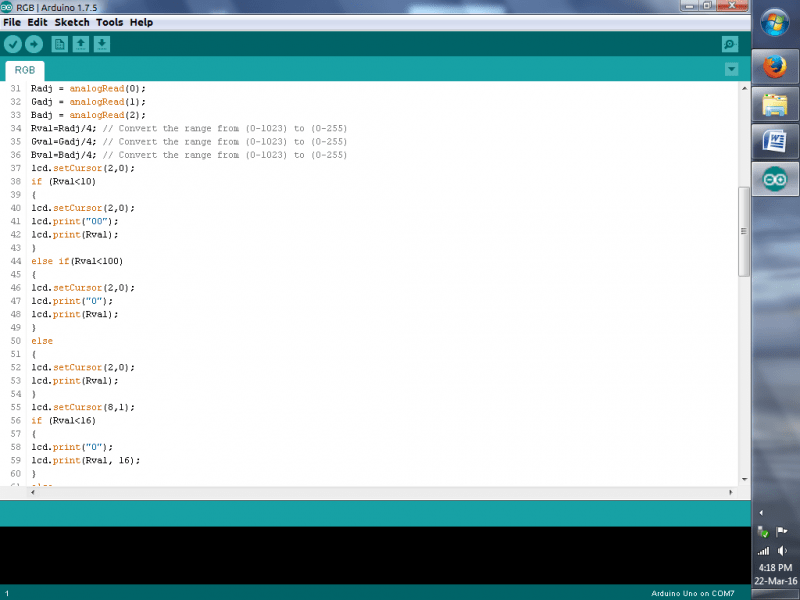The image size is (800, 600).
Task: Select the RGB sketch tab
Action: [x=24, y=70]
